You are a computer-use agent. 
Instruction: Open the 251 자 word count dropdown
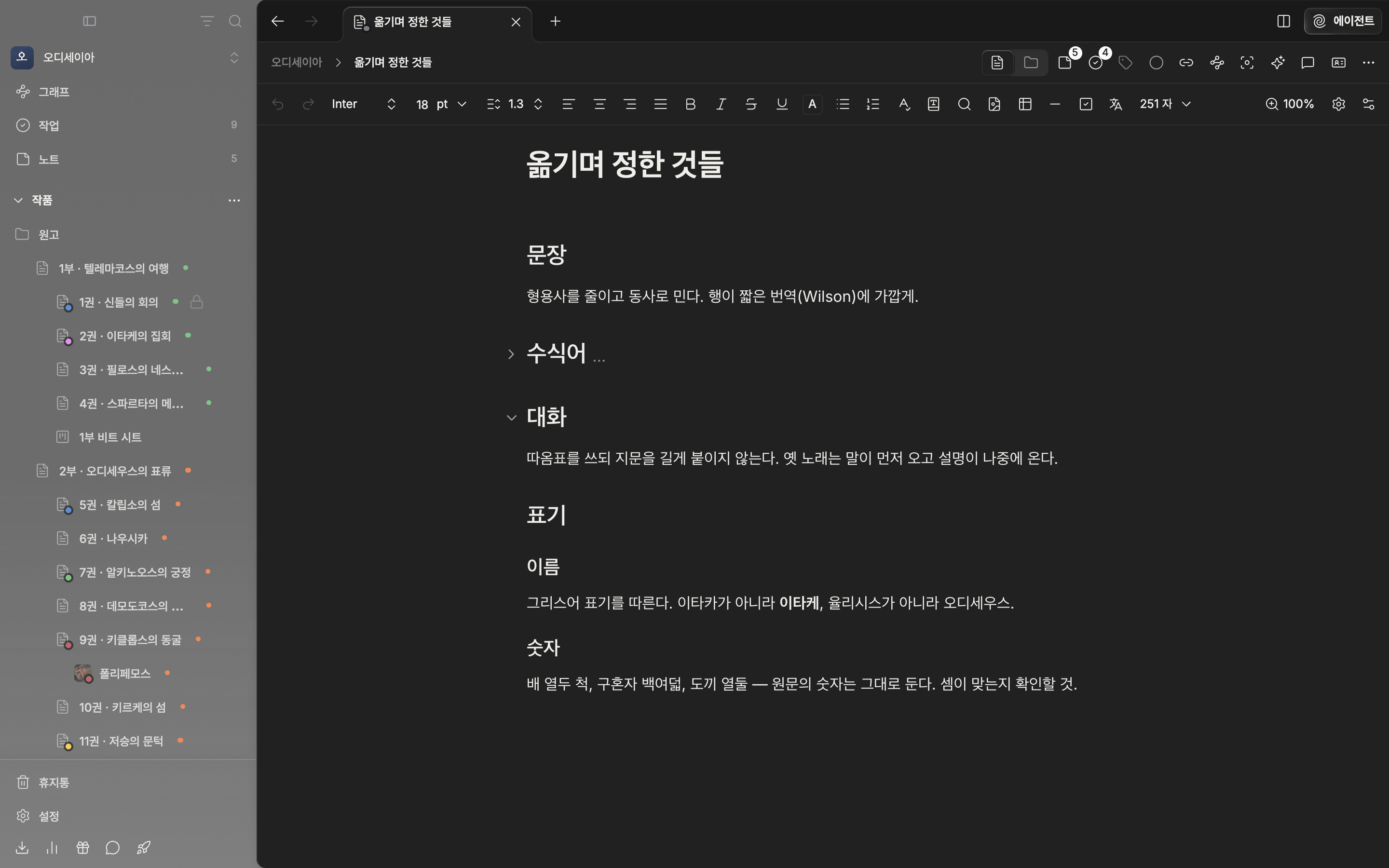tap(1165, 104)
